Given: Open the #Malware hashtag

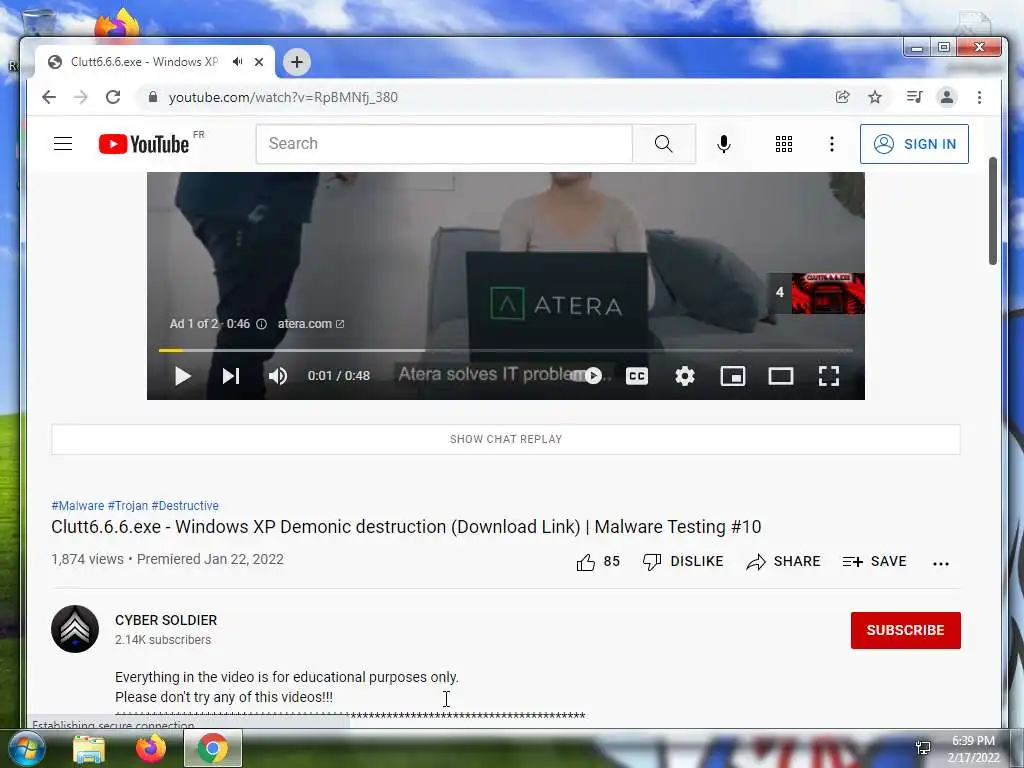Looking at the screenshot, I should coord(78,505).
